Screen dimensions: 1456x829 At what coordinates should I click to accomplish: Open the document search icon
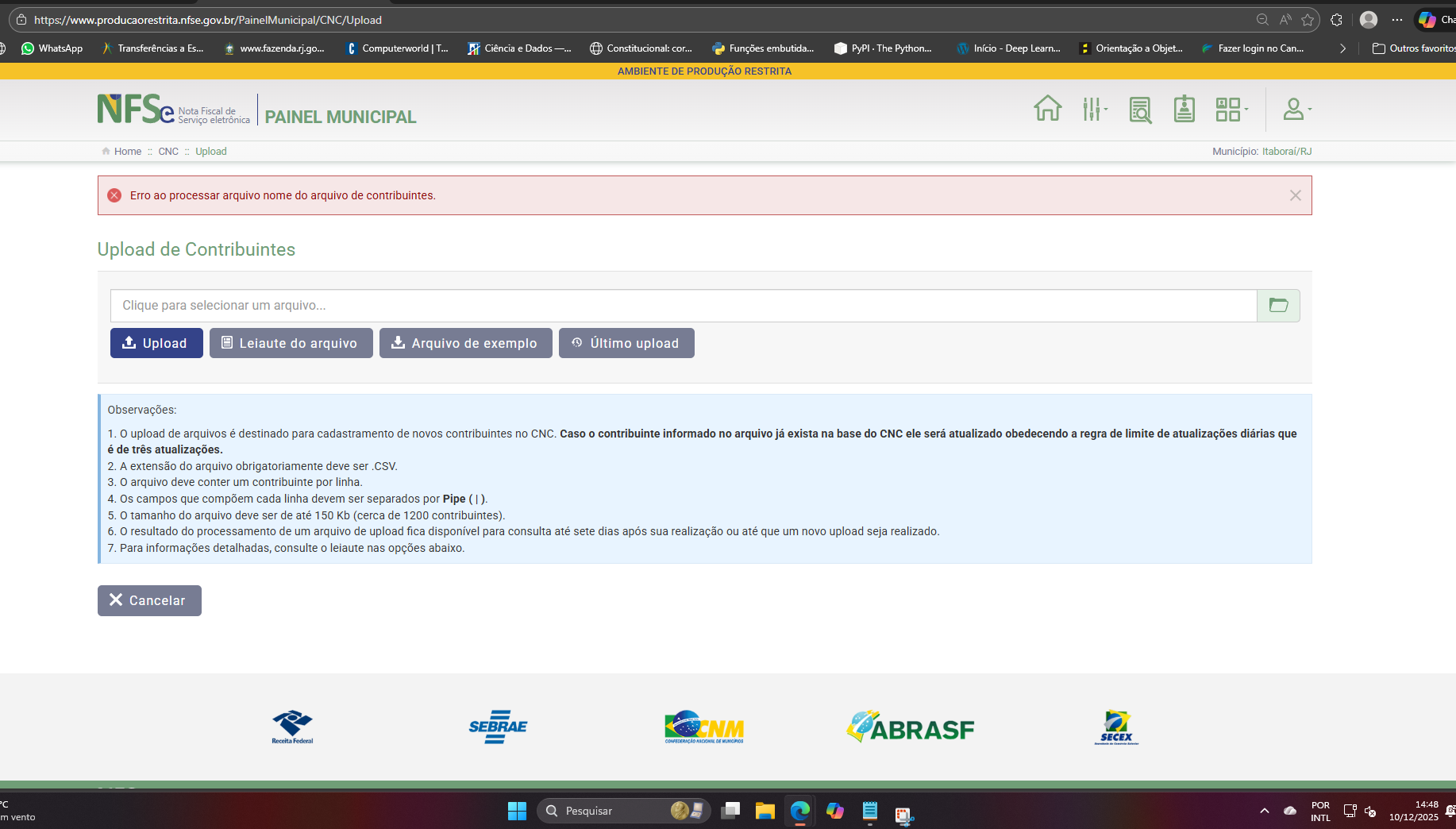[1140, 110]
